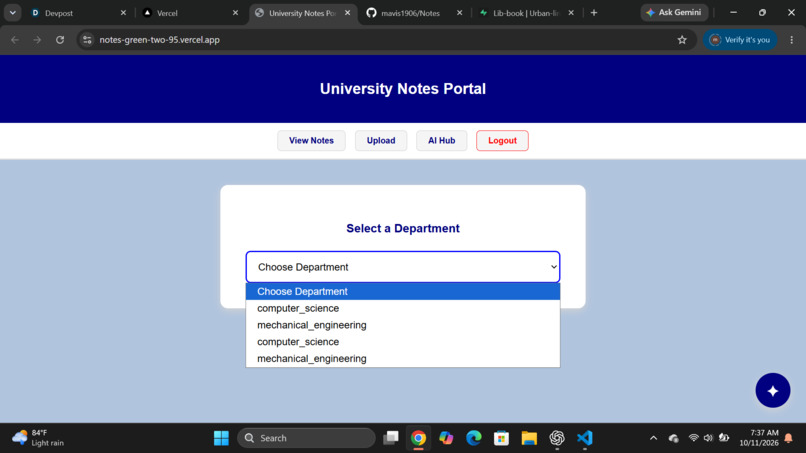Open Google Chrome from the taskbar
Viewport: 806px width, 453px height.
point(418,438)
